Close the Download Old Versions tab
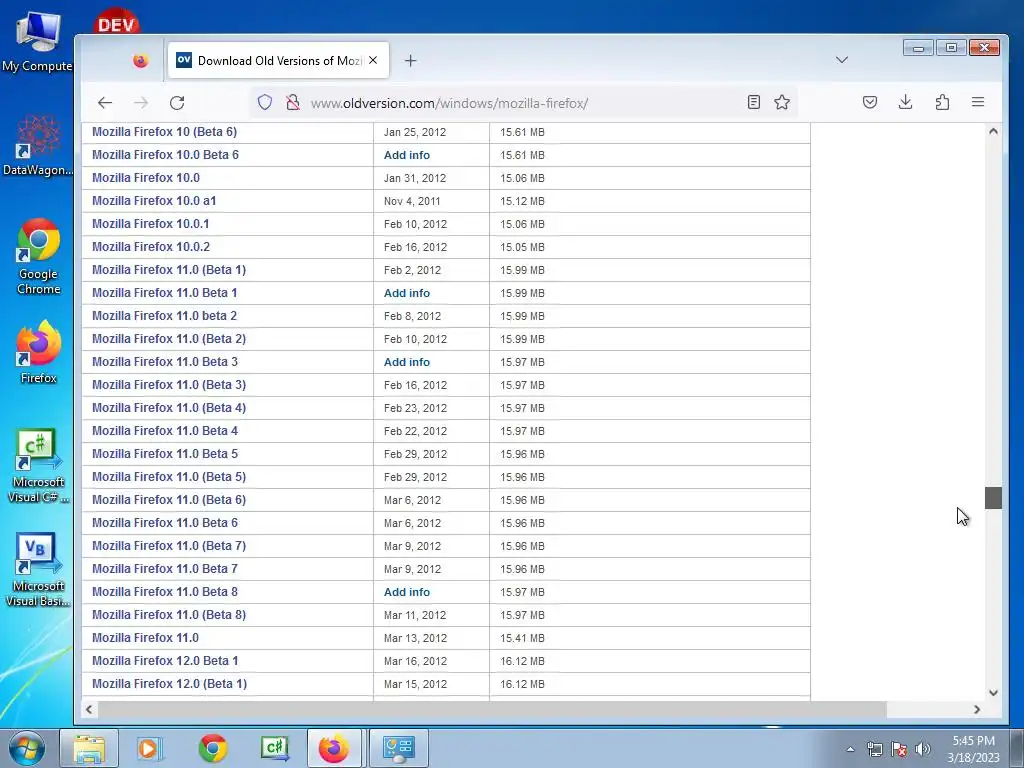The height and width of the screenshot is (768, 1024). coord(373,60)
